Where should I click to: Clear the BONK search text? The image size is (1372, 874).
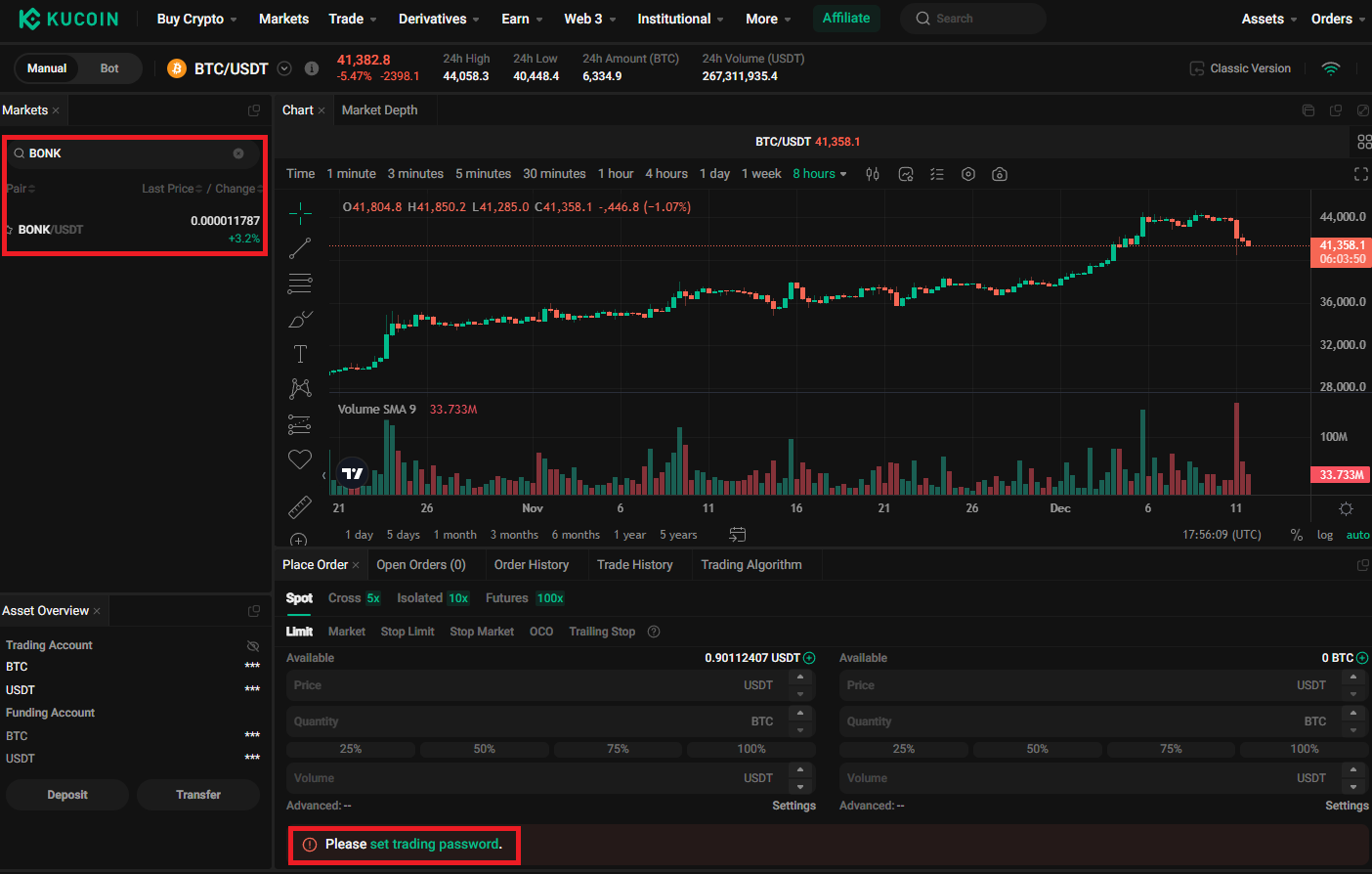(x=238, y=153)
